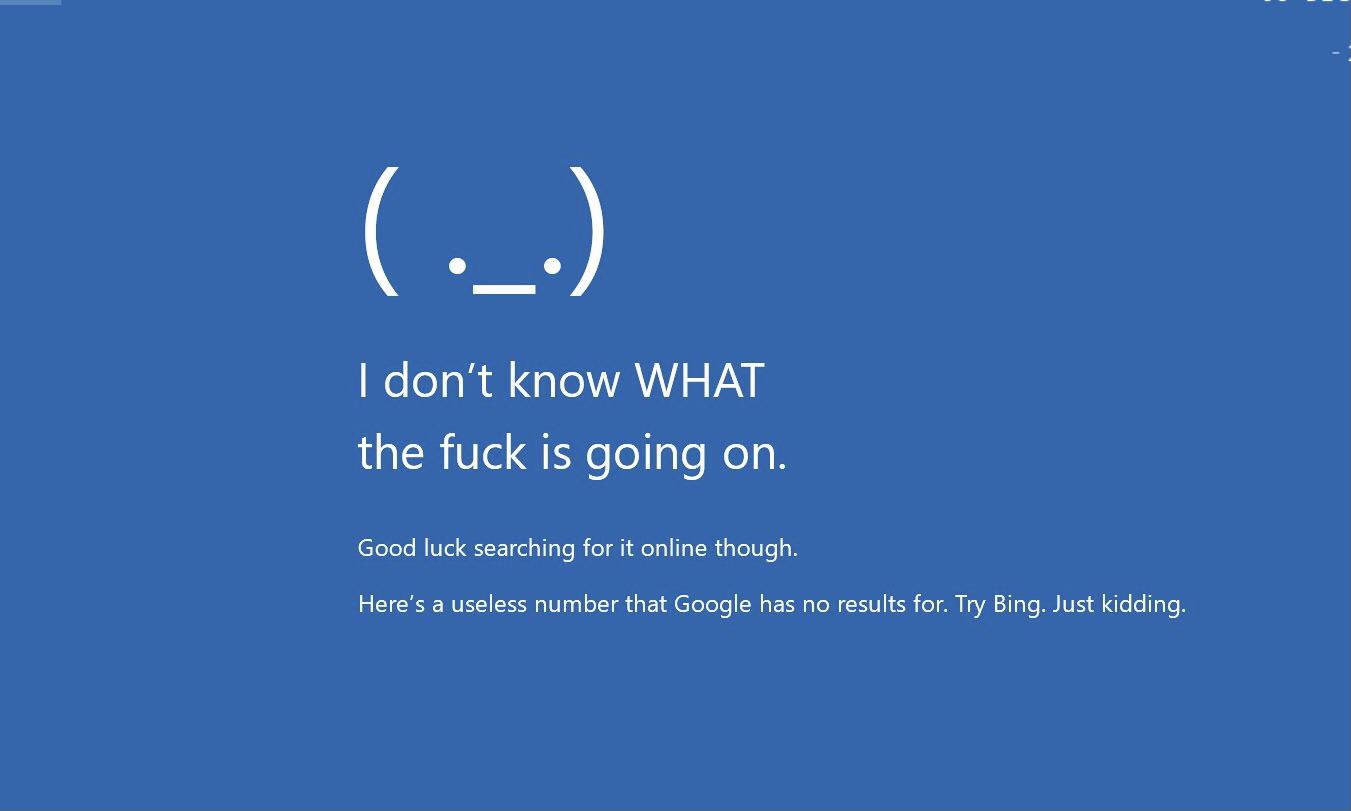Viewport: 1351px width, 811px height.
Task: Click the word "know" in the heading
Action: 564,380
